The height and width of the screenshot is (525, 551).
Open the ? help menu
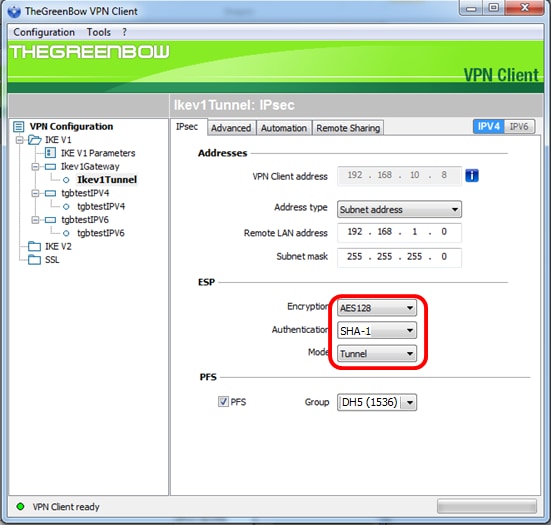[x=124, y=32]
